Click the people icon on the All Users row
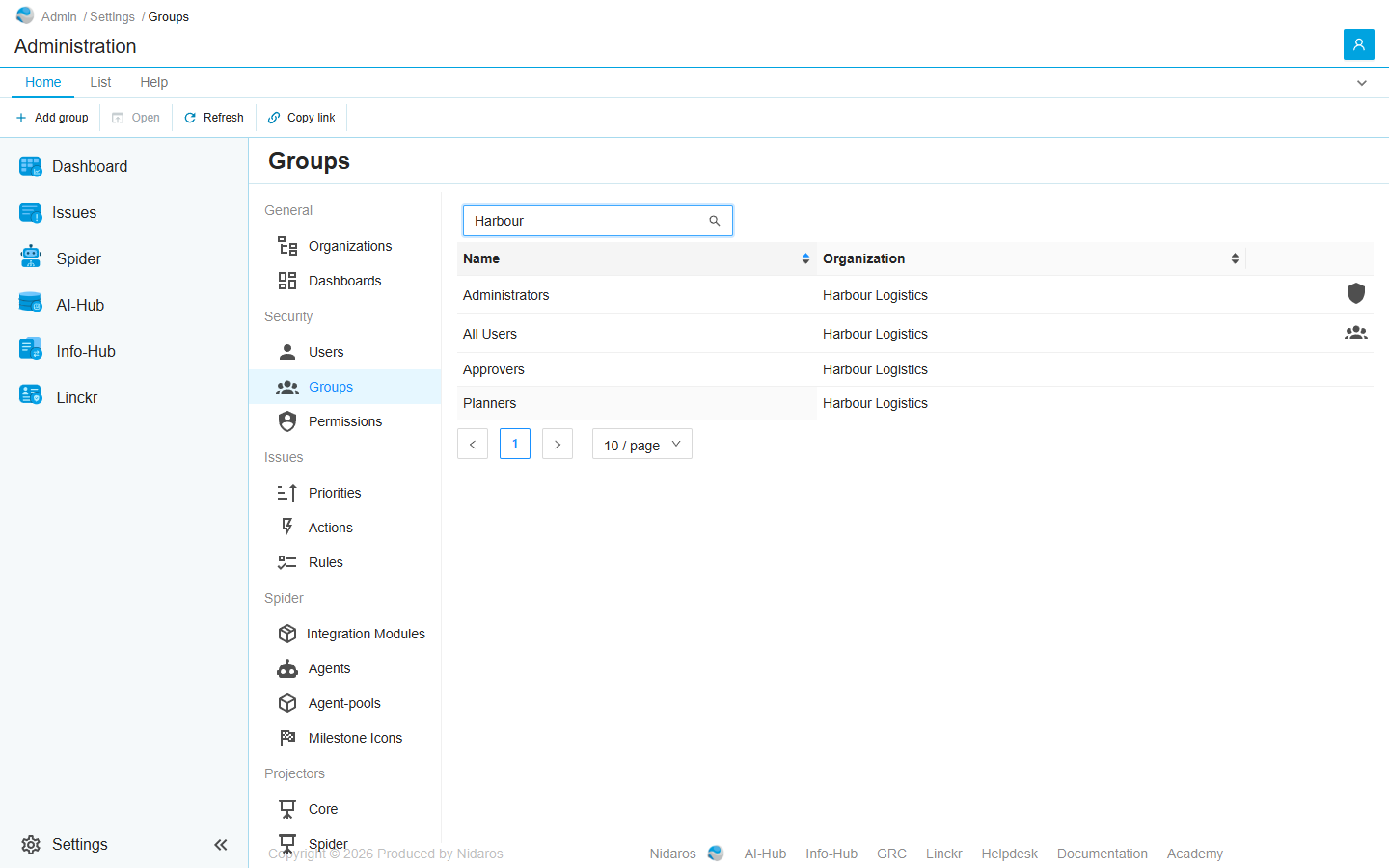Screen dimensions: 1389x868 point(1356,333)
